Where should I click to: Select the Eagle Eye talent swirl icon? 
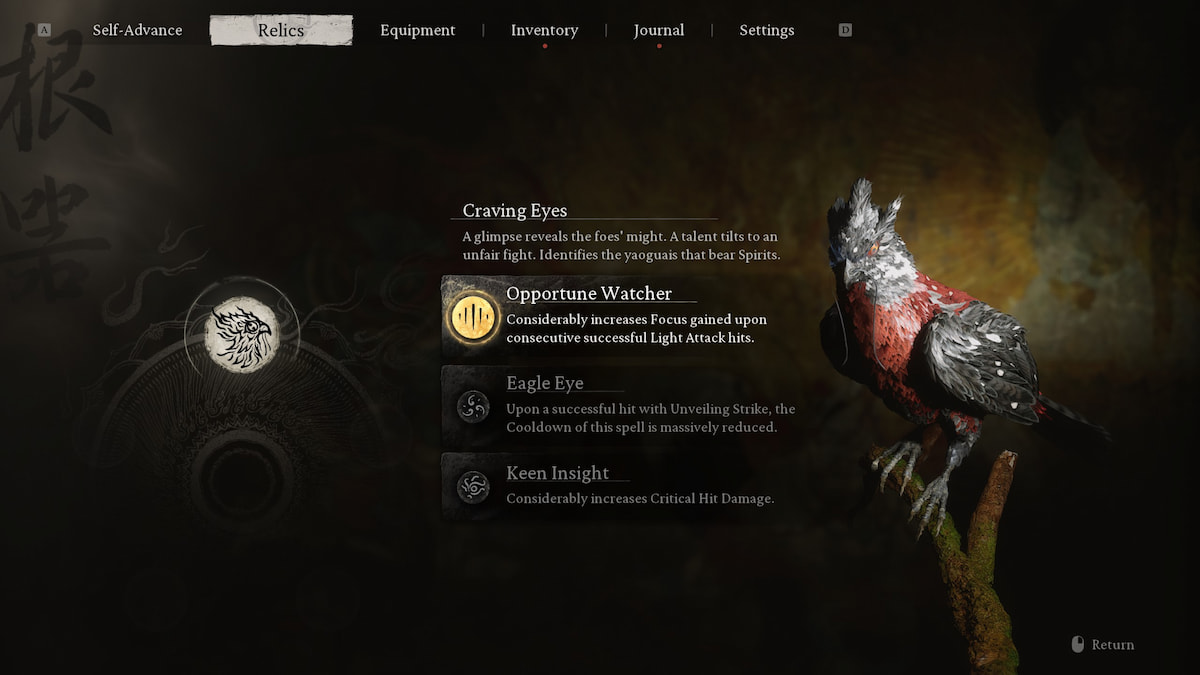(472, 406)
